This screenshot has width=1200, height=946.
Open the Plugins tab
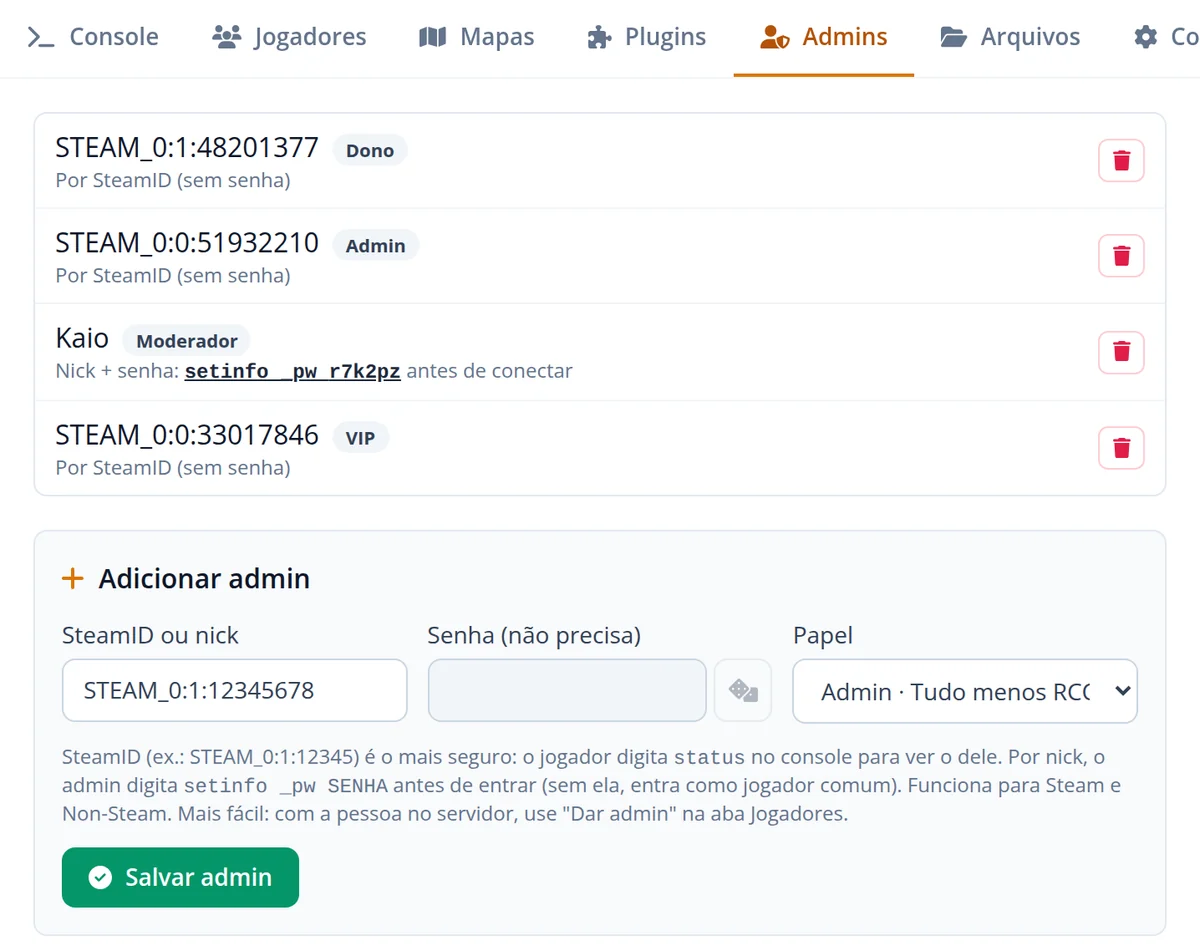click(647, 37)
